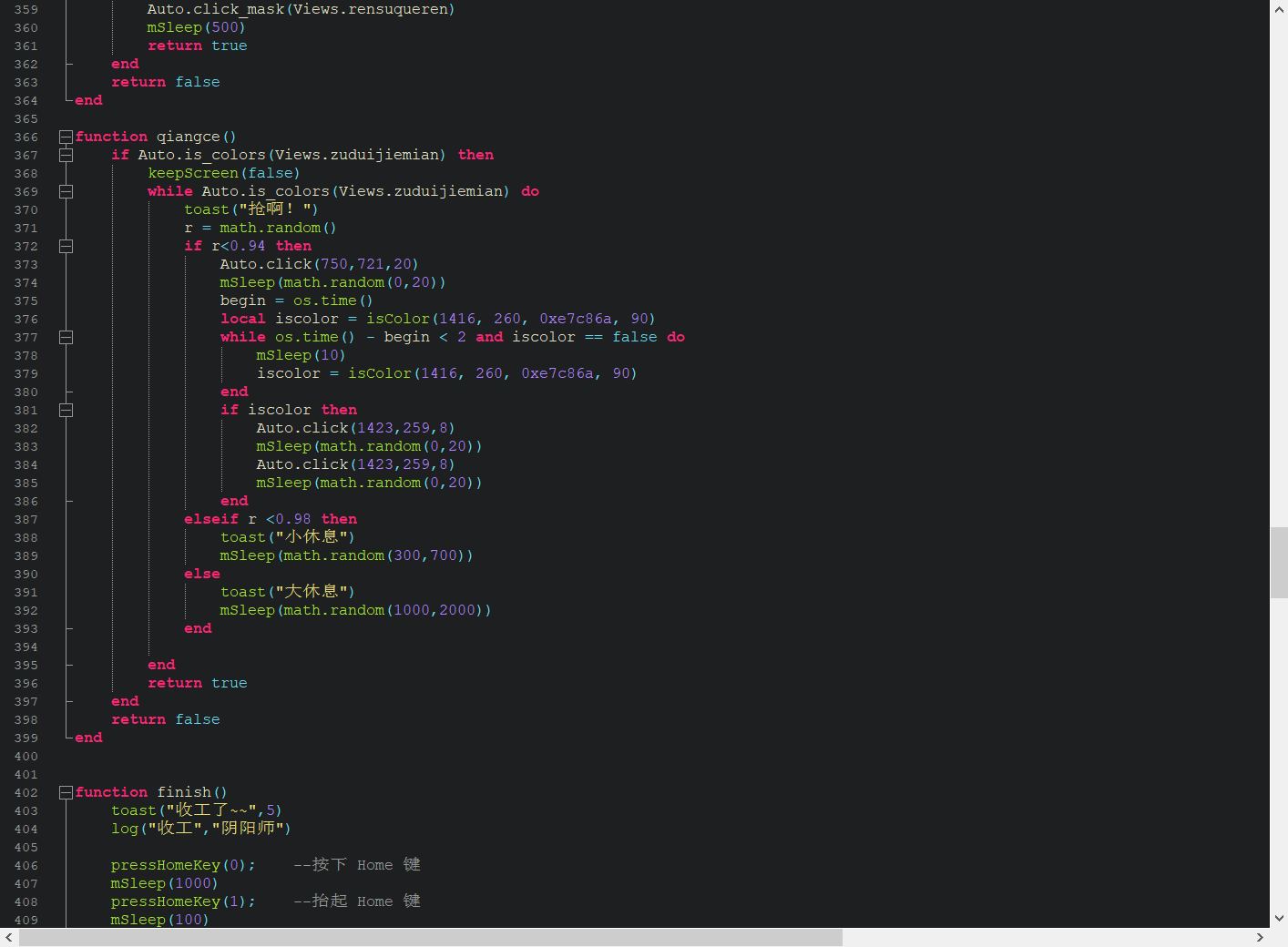This screenshot has height=947, width=1288.
Task: Click the vertical scrollbar thumb
Action: [1279, 562]
